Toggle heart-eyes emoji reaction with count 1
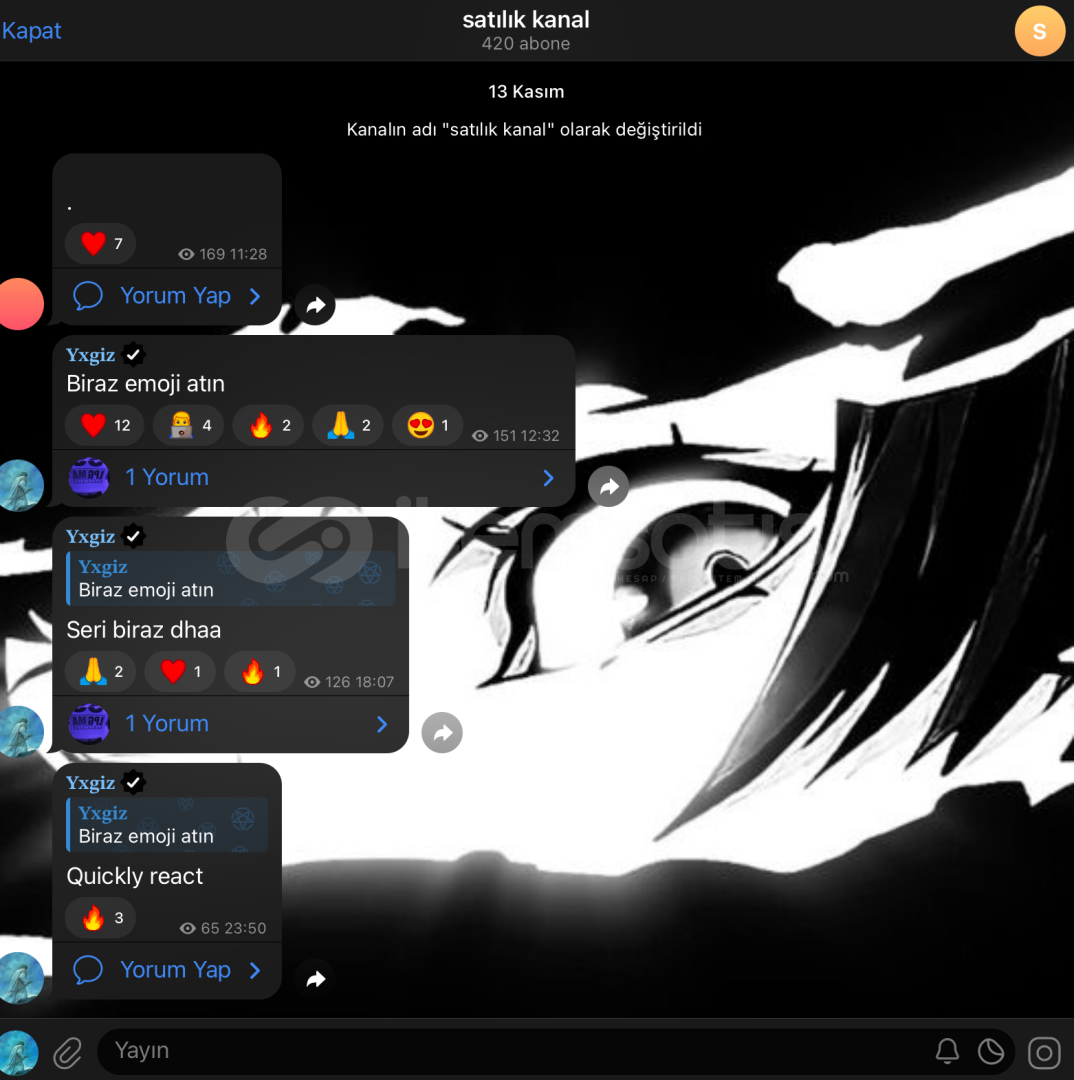1074x1080 pixels. click(x=427, y=425)
